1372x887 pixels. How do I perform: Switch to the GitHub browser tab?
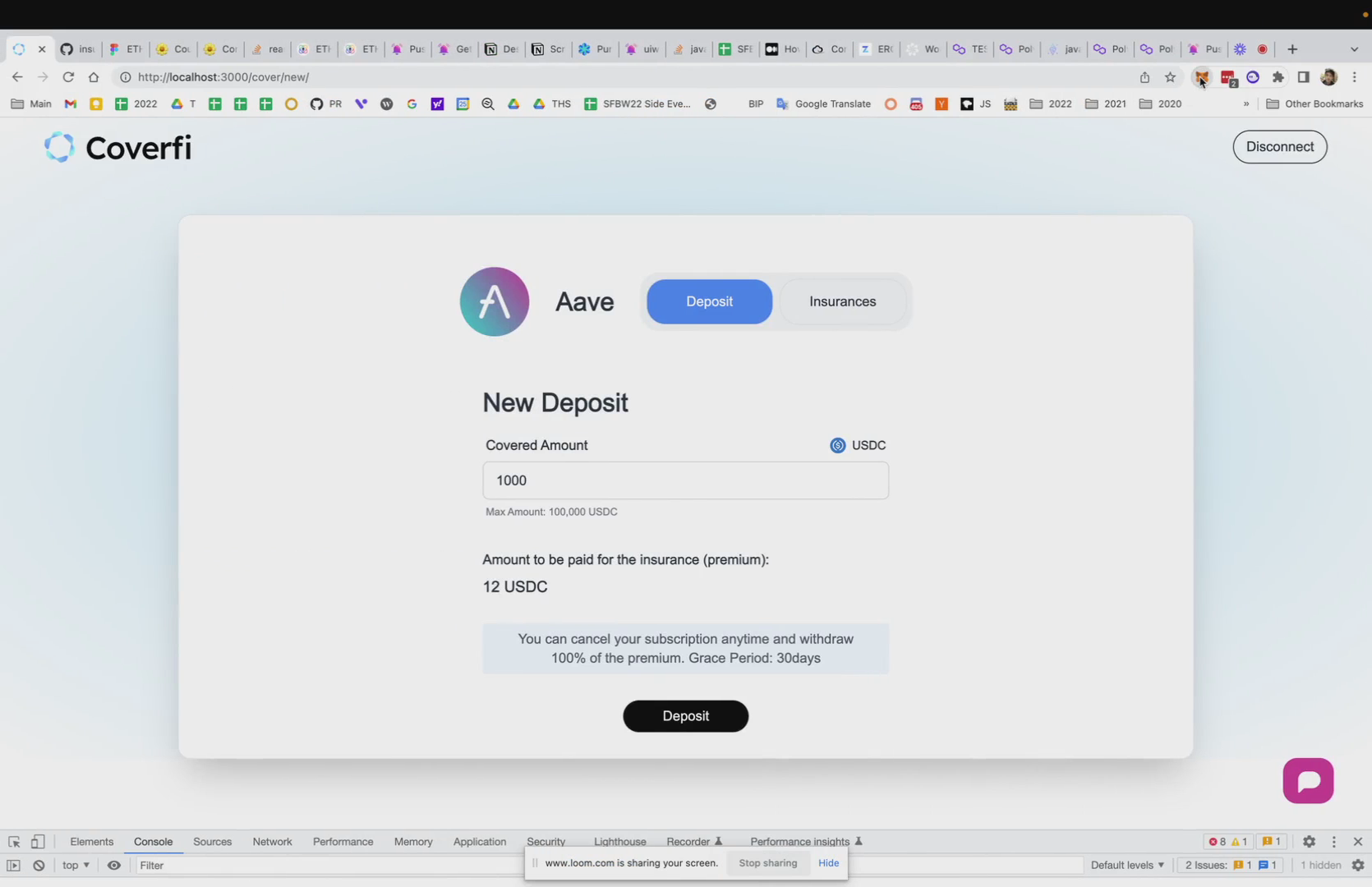click(x=78, y=49)
